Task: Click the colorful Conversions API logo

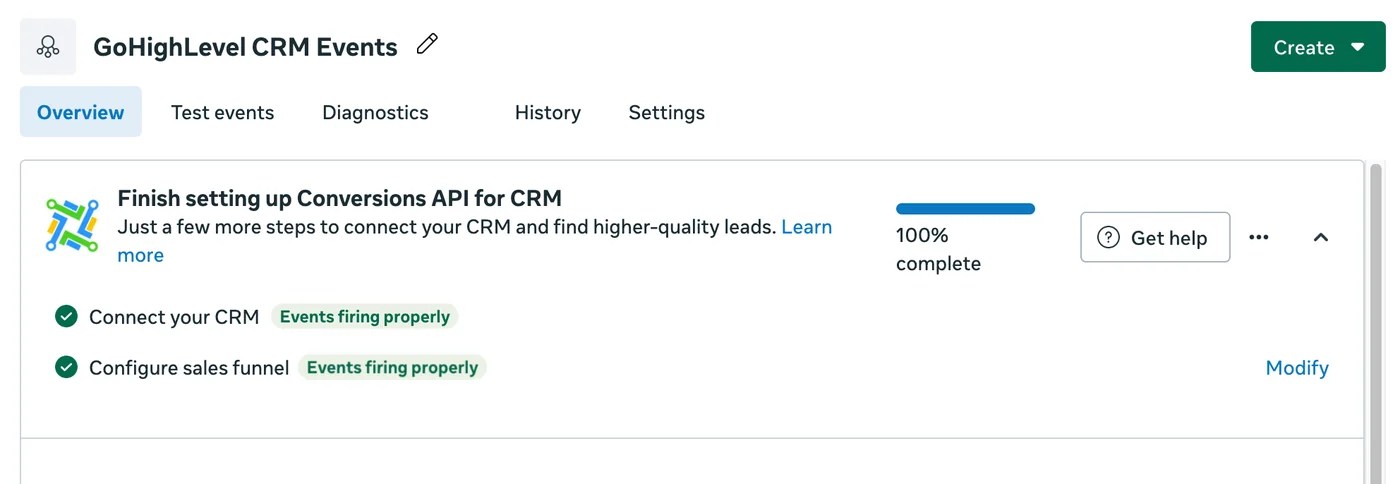Action: 72,225
